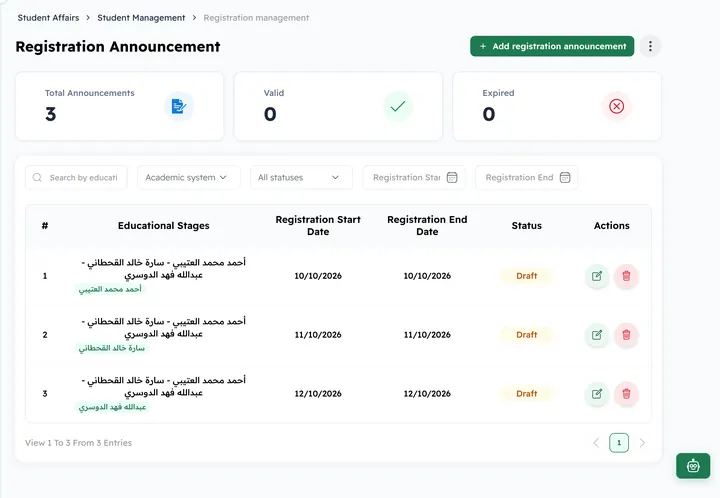Click the end date 12/10/2026 cell
The width and height of the screenshot is (720, 498).
(x=427, y=393)
